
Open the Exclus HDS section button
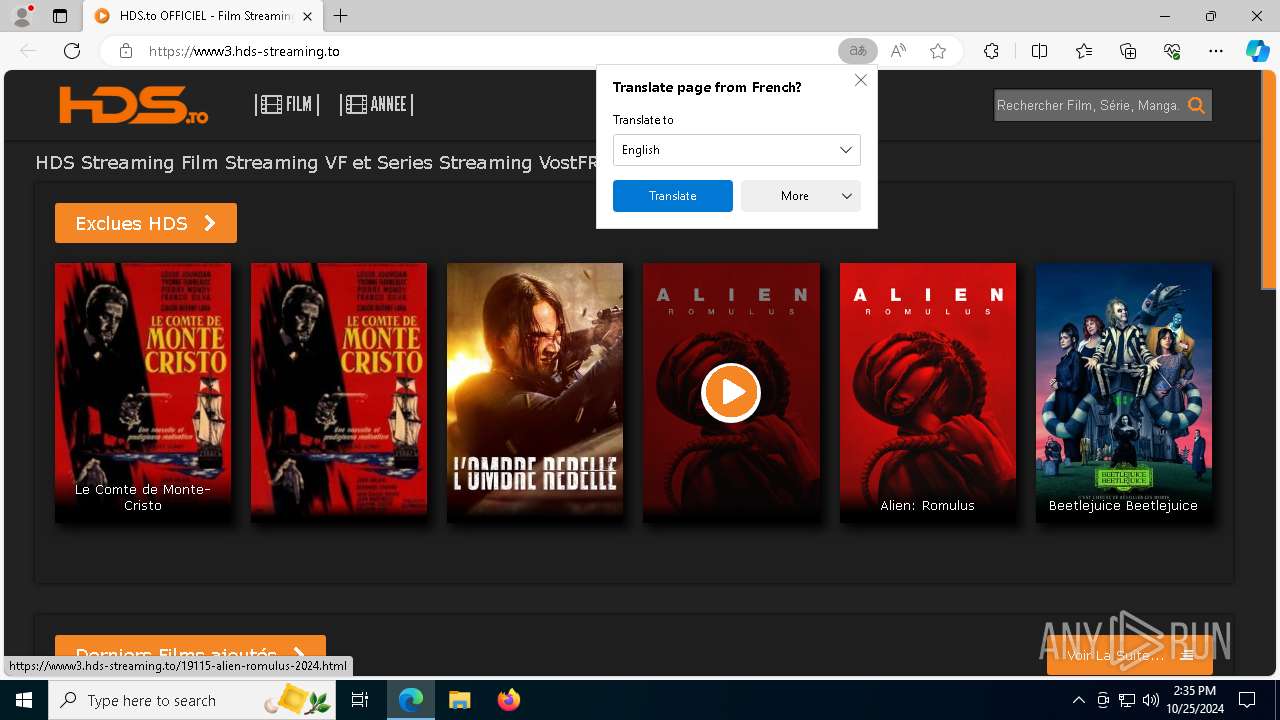(146, 223)
